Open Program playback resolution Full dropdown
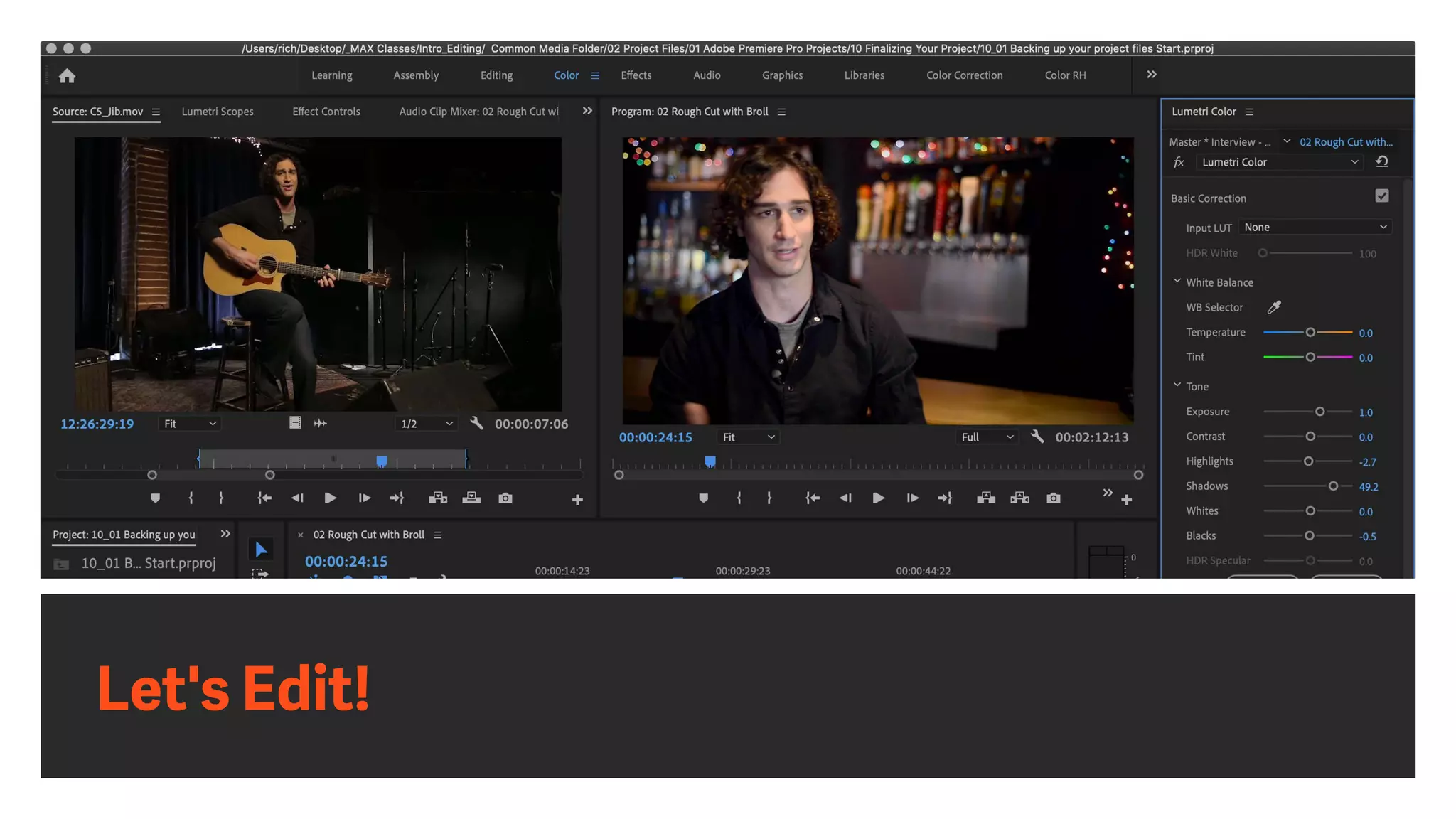This screenshot has height=819, width=1456. click(987, 437)
